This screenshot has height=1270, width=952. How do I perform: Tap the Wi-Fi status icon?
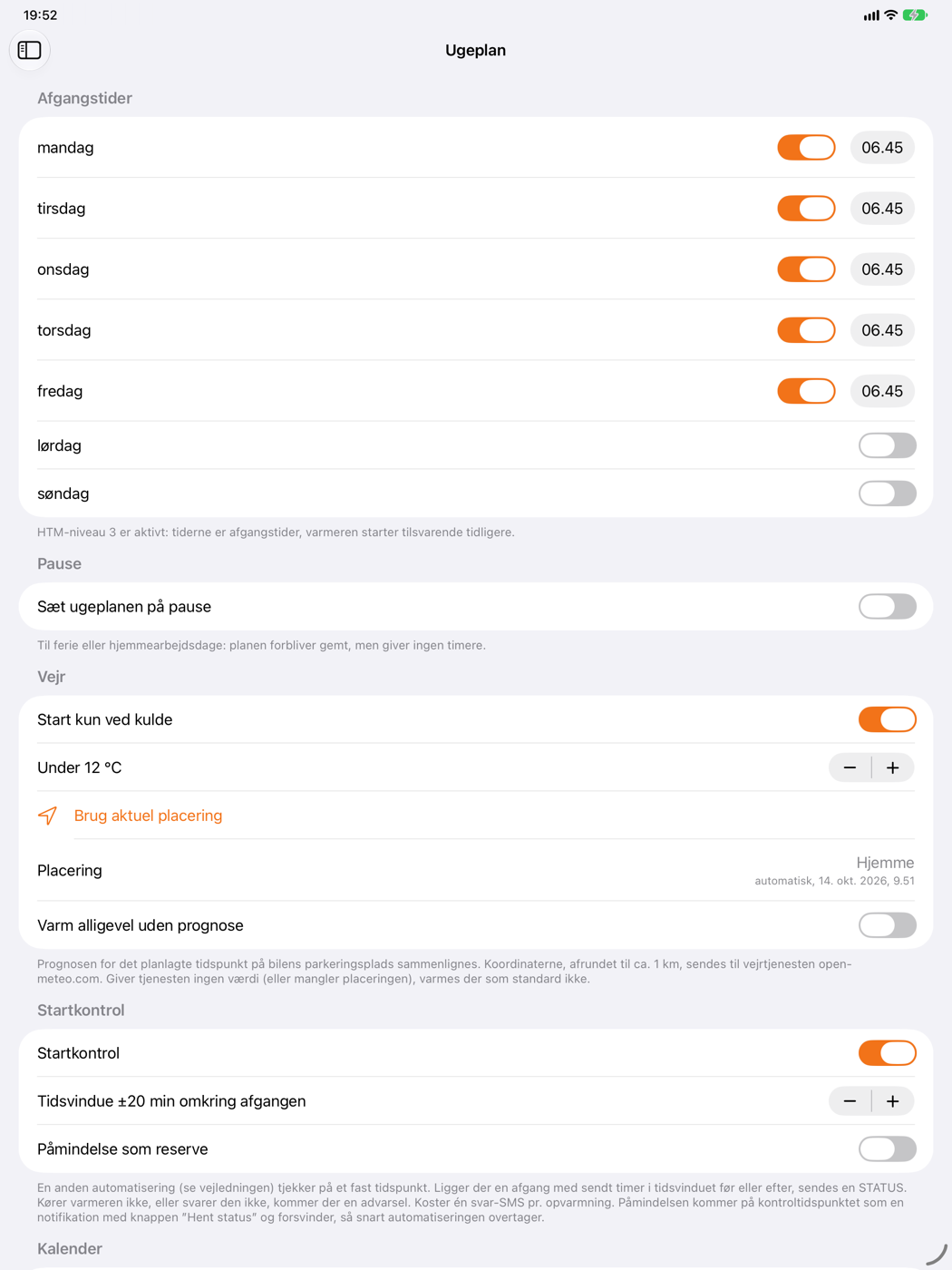890,15
